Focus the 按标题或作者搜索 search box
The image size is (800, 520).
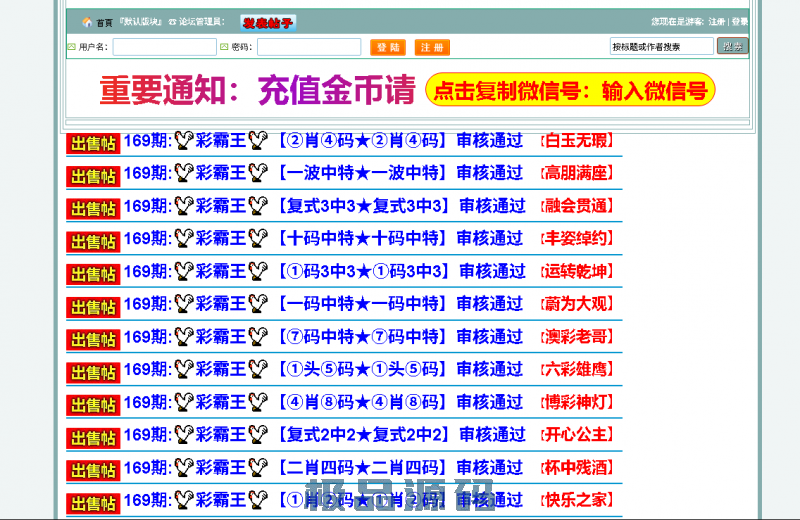(661, 46)
